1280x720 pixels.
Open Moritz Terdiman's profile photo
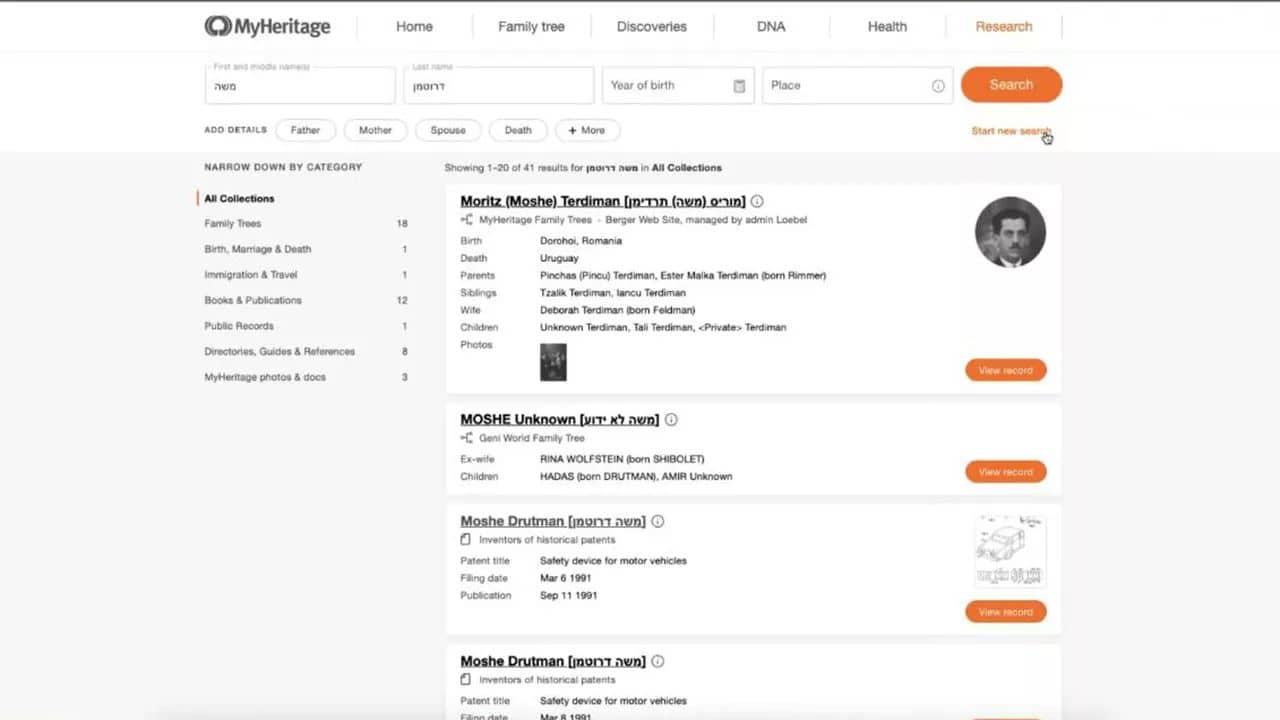click(1010, 232)
